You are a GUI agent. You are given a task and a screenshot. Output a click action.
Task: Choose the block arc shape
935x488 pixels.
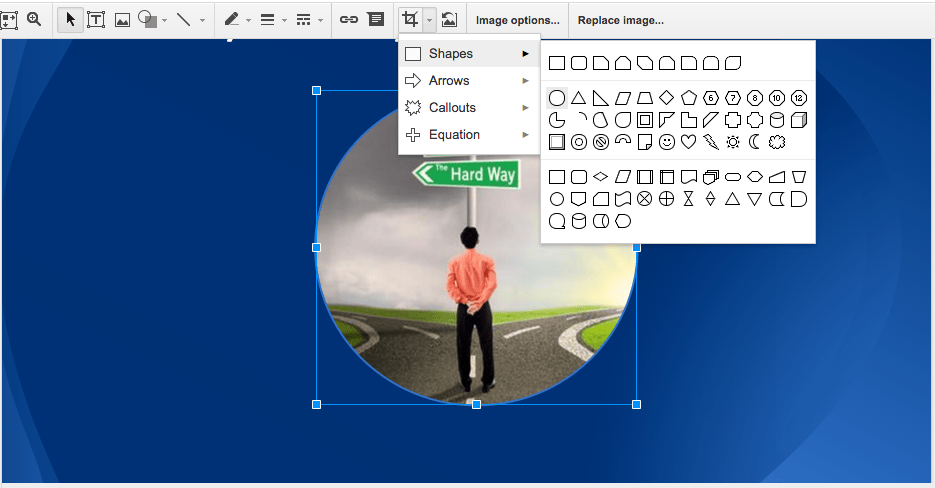tap(623, 140)
